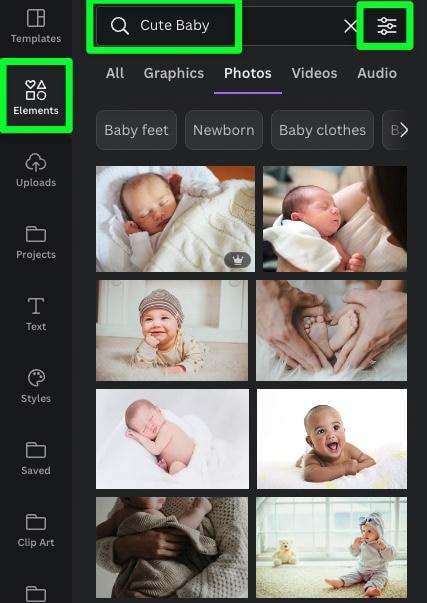Open the search filters icon

pyautogui.click(x=387, y=26)
